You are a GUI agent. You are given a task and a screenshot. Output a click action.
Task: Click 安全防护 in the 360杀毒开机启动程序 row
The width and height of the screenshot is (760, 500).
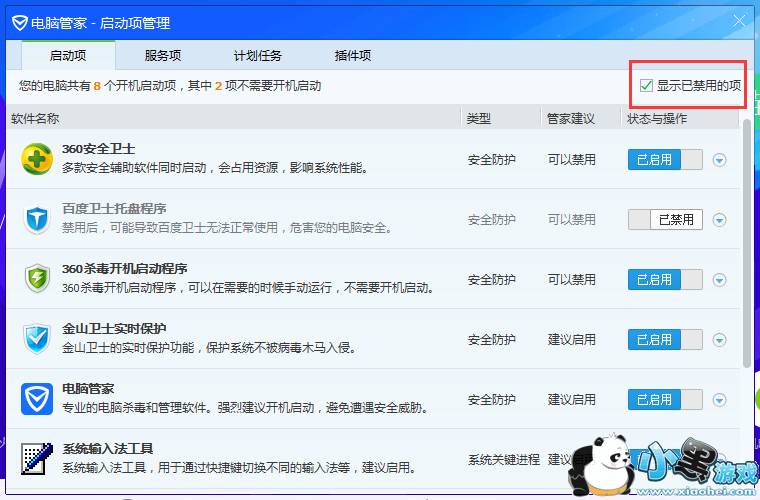tap(491, 280)
